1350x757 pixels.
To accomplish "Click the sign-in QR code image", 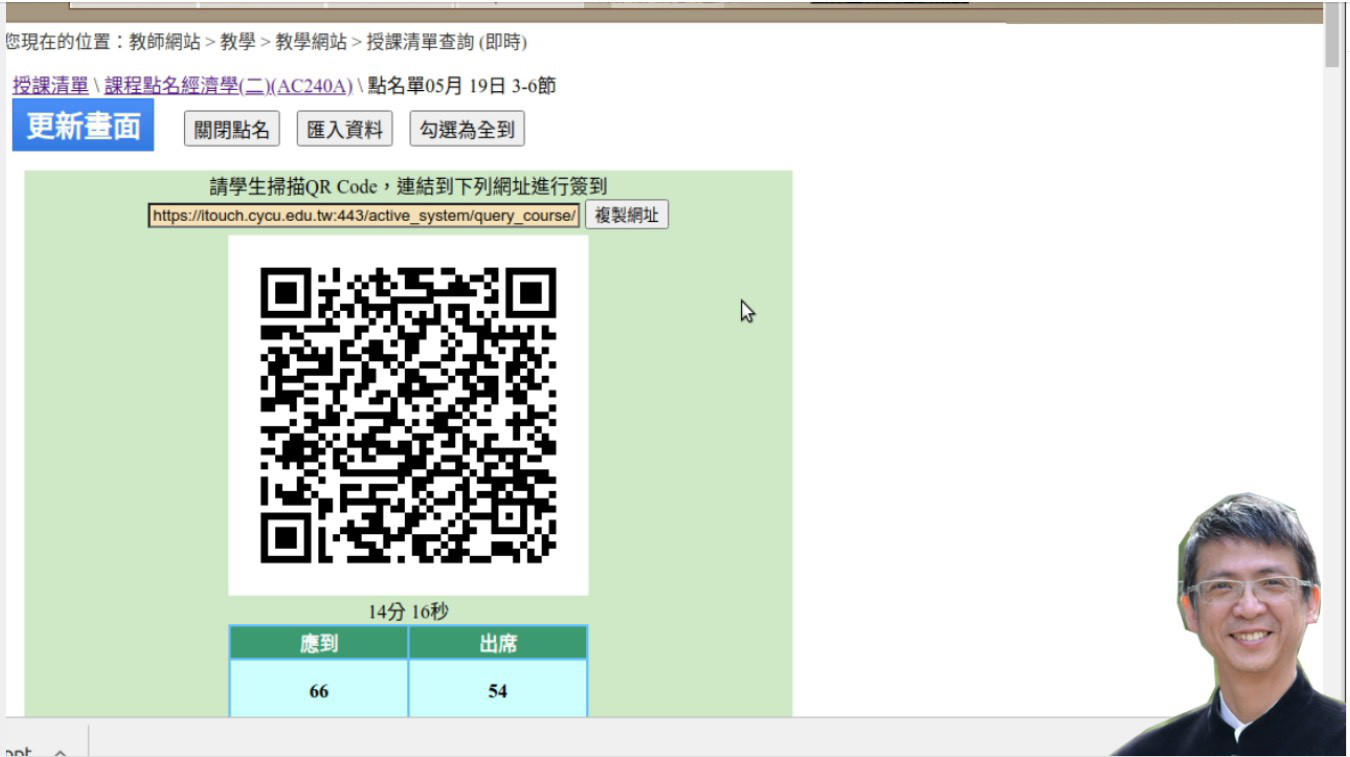I will point(408,415).
